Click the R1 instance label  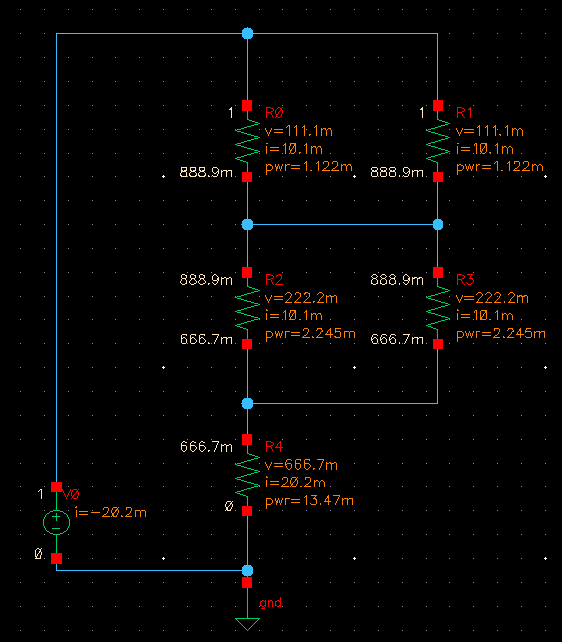464,113
